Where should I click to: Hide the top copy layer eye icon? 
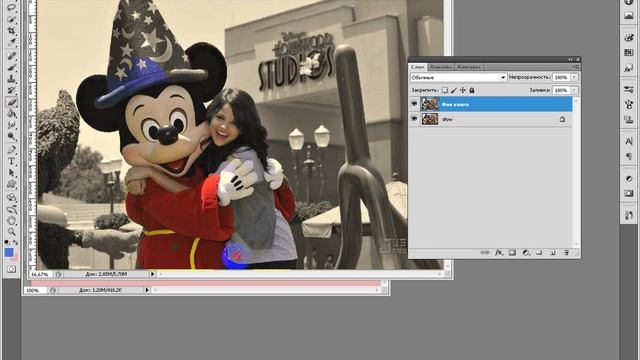(414, 104)
